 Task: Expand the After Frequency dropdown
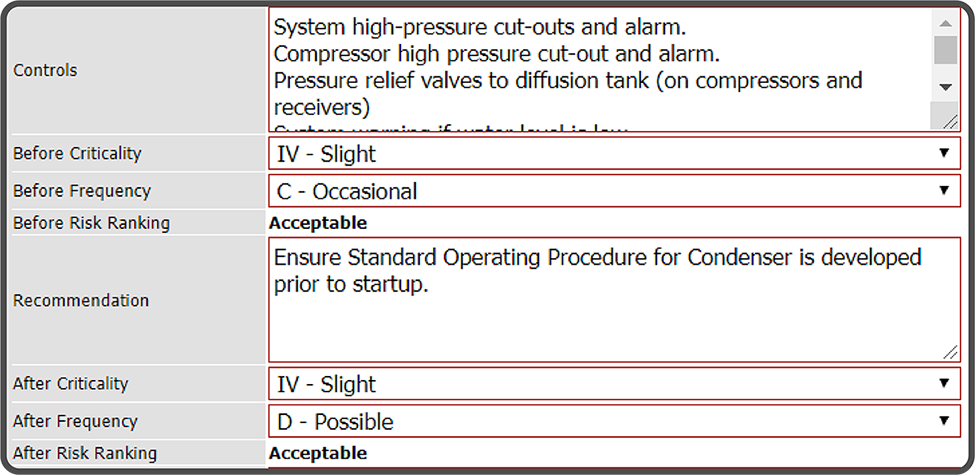[x=614, y=421]
